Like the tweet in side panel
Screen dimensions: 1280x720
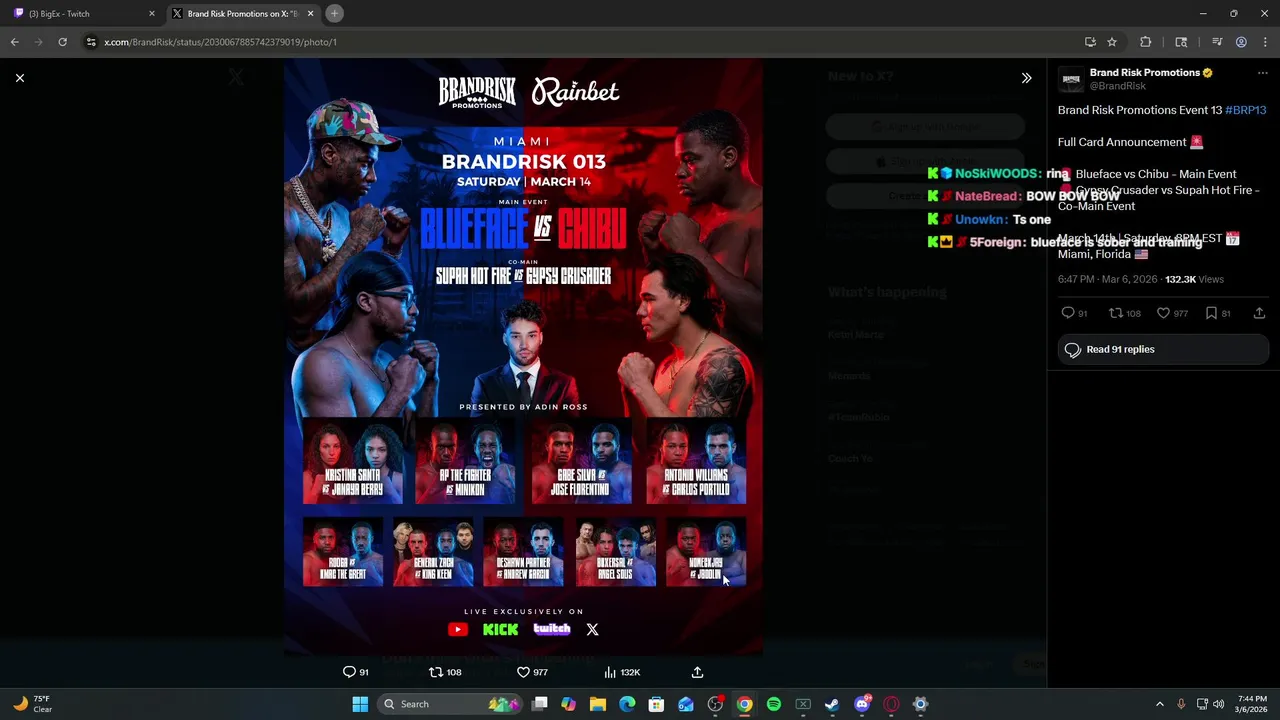(x=1163, y=313)
